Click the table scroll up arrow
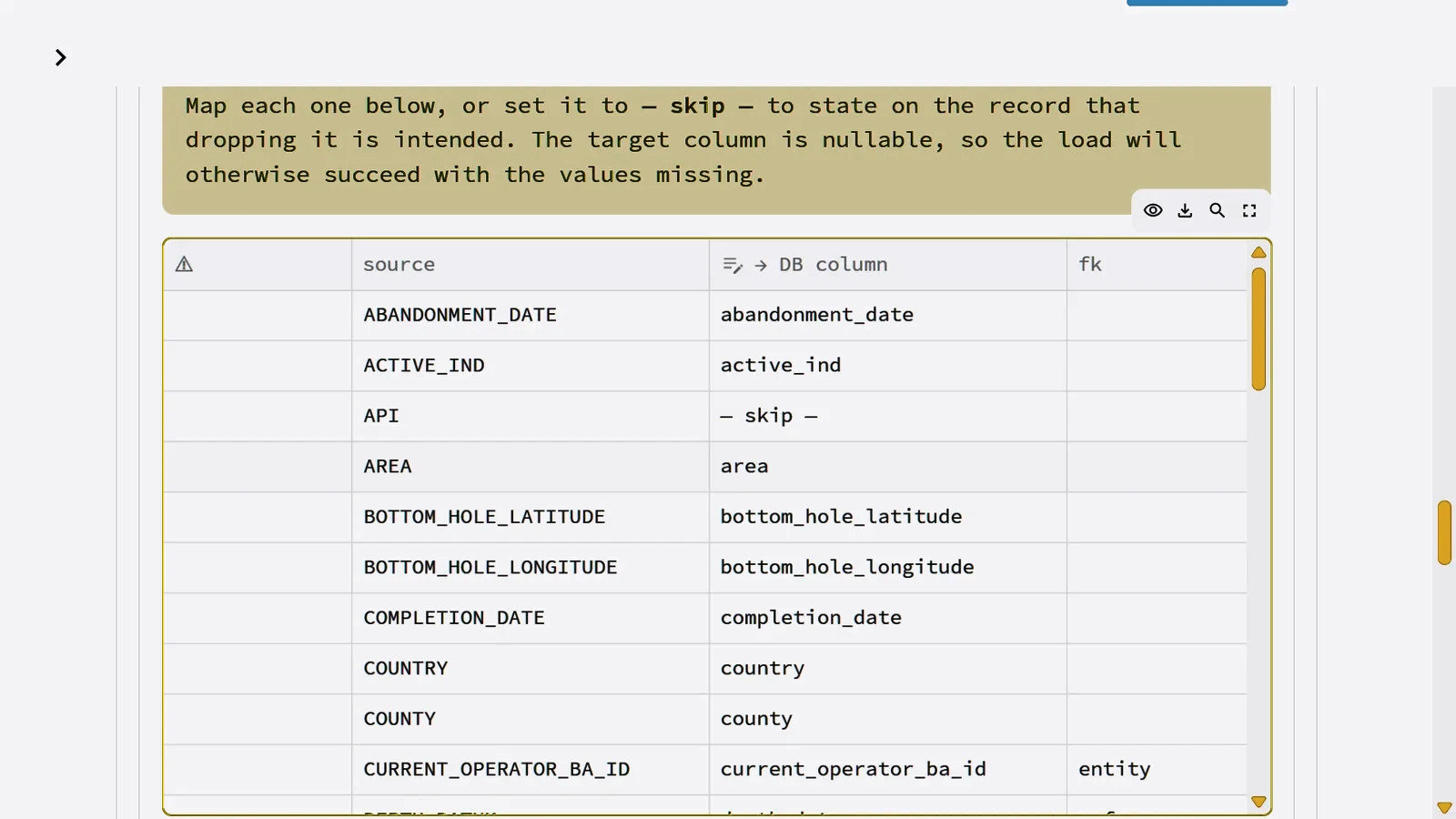Viewport: 1456px width, 819px height. pyautogui.click(x=1259, y=252)
